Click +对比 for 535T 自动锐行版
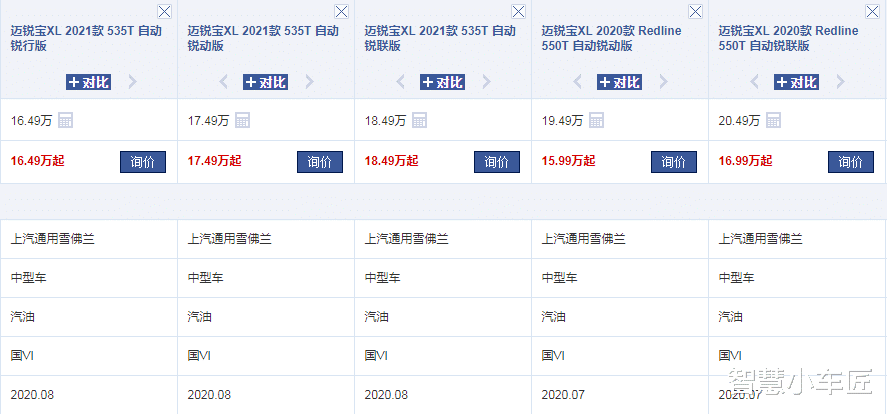The image size is (887, 414). (x=88, y=82)
